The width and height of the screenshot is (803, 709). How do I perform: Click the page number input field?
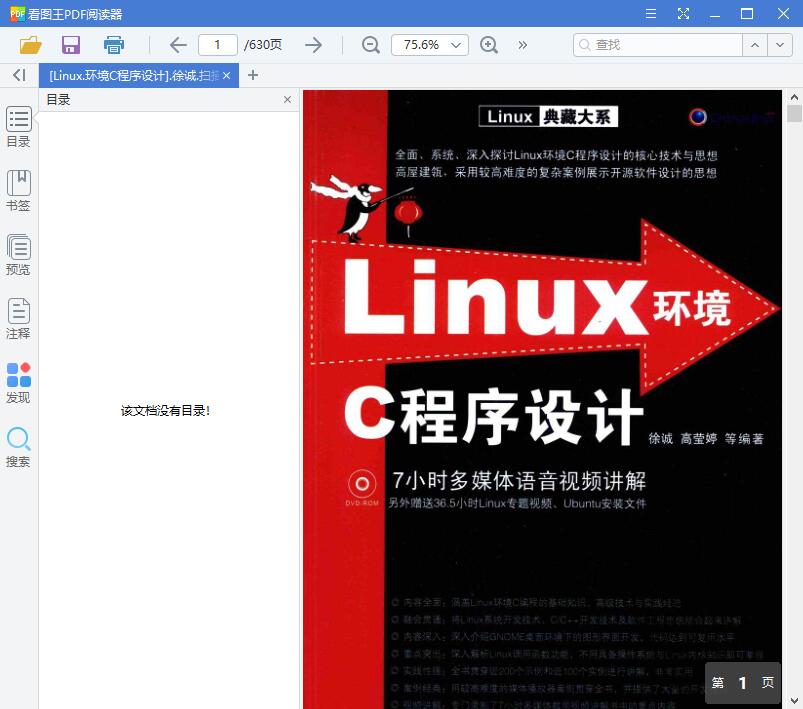click(x=218, y=45)
